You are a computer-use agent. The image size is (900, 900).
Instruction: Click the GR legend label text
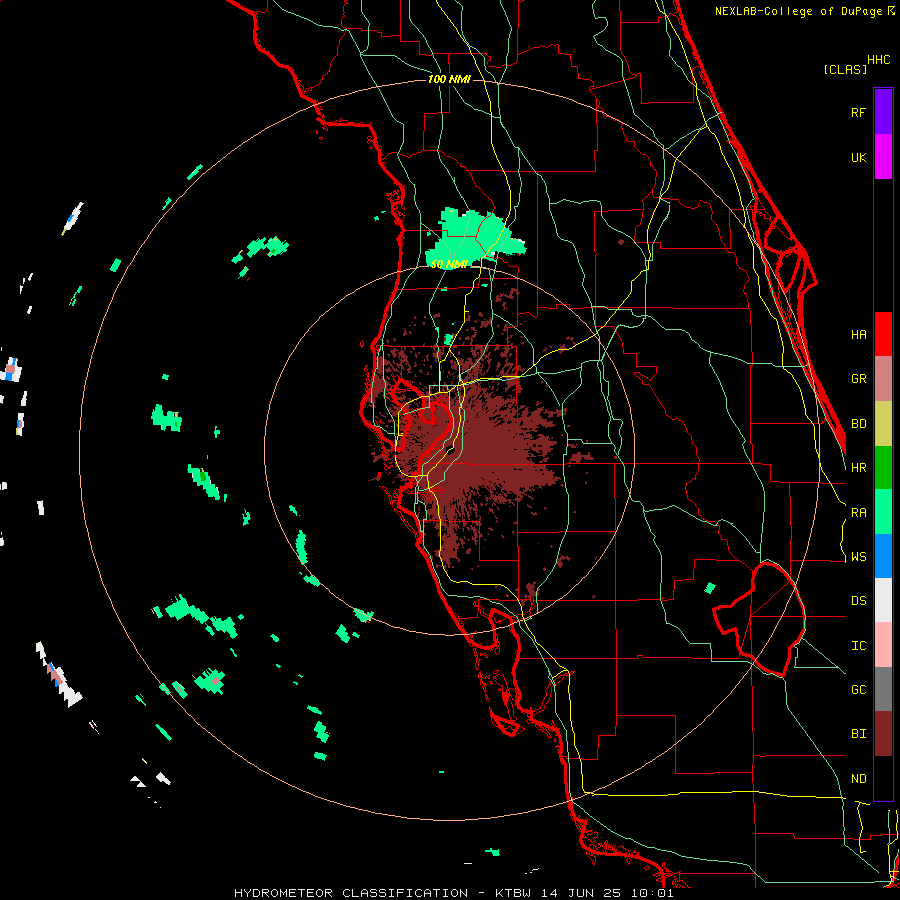[858, 379]
